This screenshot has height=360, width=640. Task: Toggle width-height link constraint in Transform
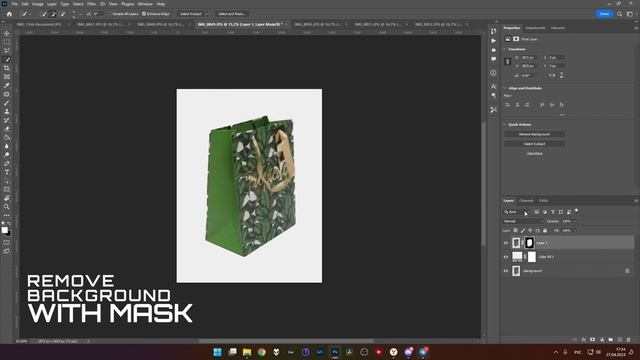click(507, 62)
